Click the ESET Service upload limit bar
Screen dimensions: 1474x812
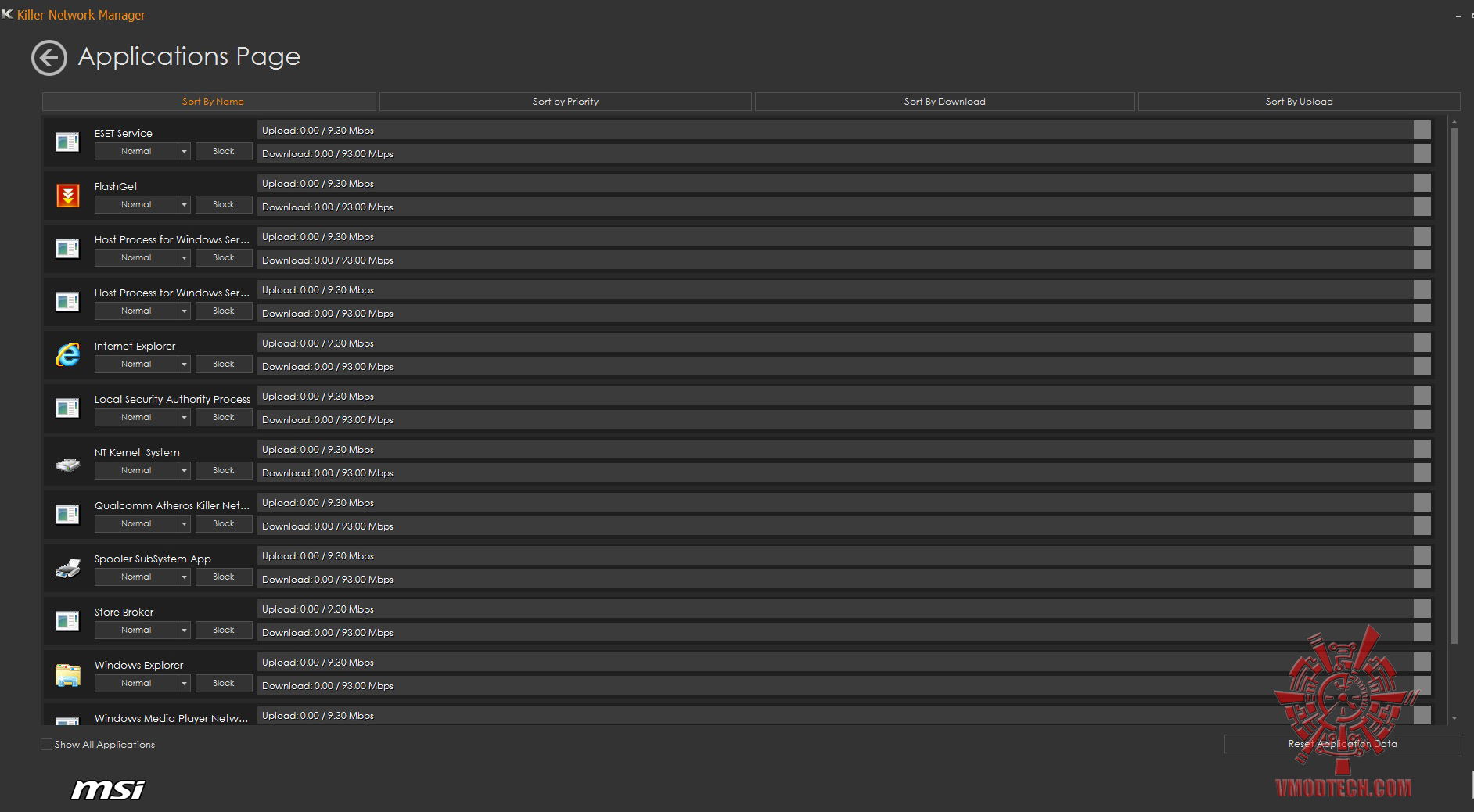[844, 131]
